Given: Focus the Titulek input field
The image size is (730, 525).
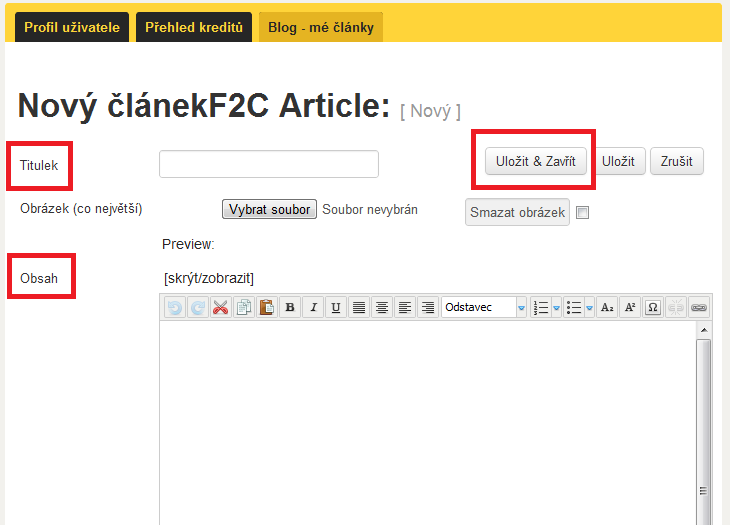Looking at the screenshot, I should [269, 164].
